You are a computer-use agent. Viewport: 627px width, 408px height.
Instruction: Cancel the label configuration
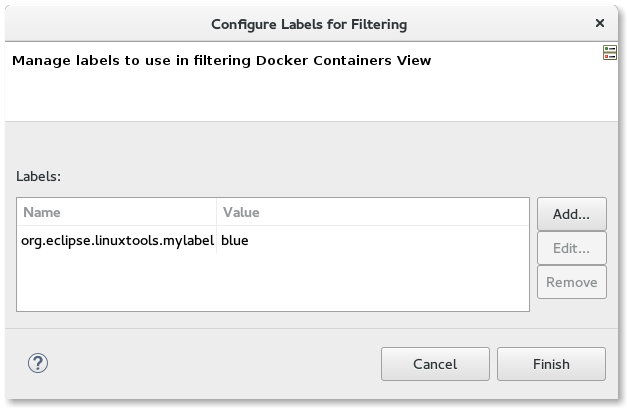pyautogui.click(x=435, y=364)
